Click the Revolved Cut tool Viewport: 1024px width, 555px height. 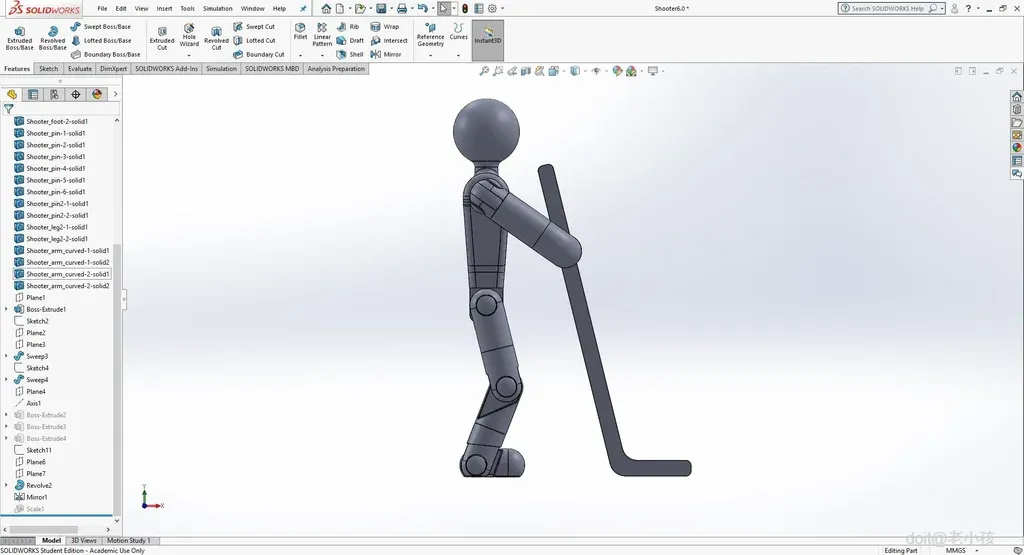click(x=216, y=37)
